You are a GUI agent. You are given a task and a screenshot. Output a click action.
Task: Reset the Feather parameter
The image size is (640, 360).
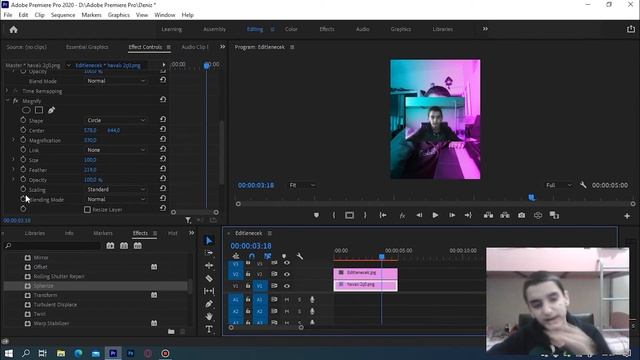(163, 169)
